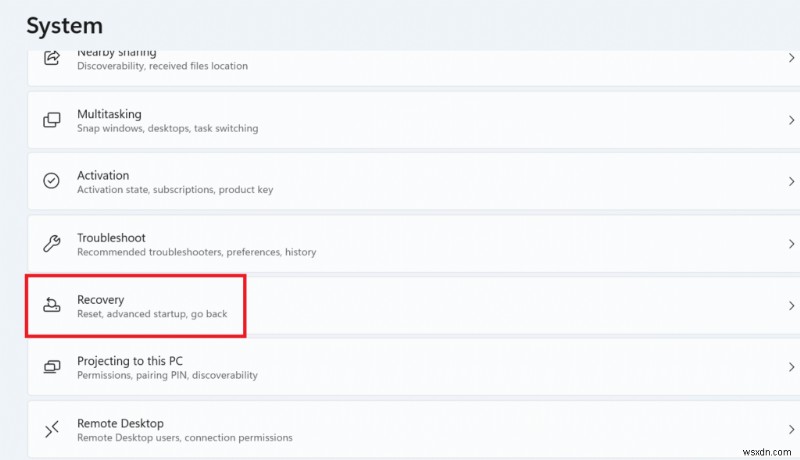Click 'Recommended troubleshooters, preferences, history' text
Image resolution: width=800 pixels, height=460 pixels.
(x=196, y=252)
